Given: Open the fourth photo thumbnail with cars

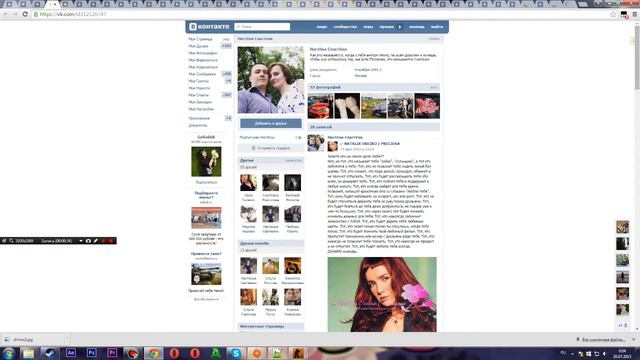Looking at the screenshot, I should [x=400, y=106].
